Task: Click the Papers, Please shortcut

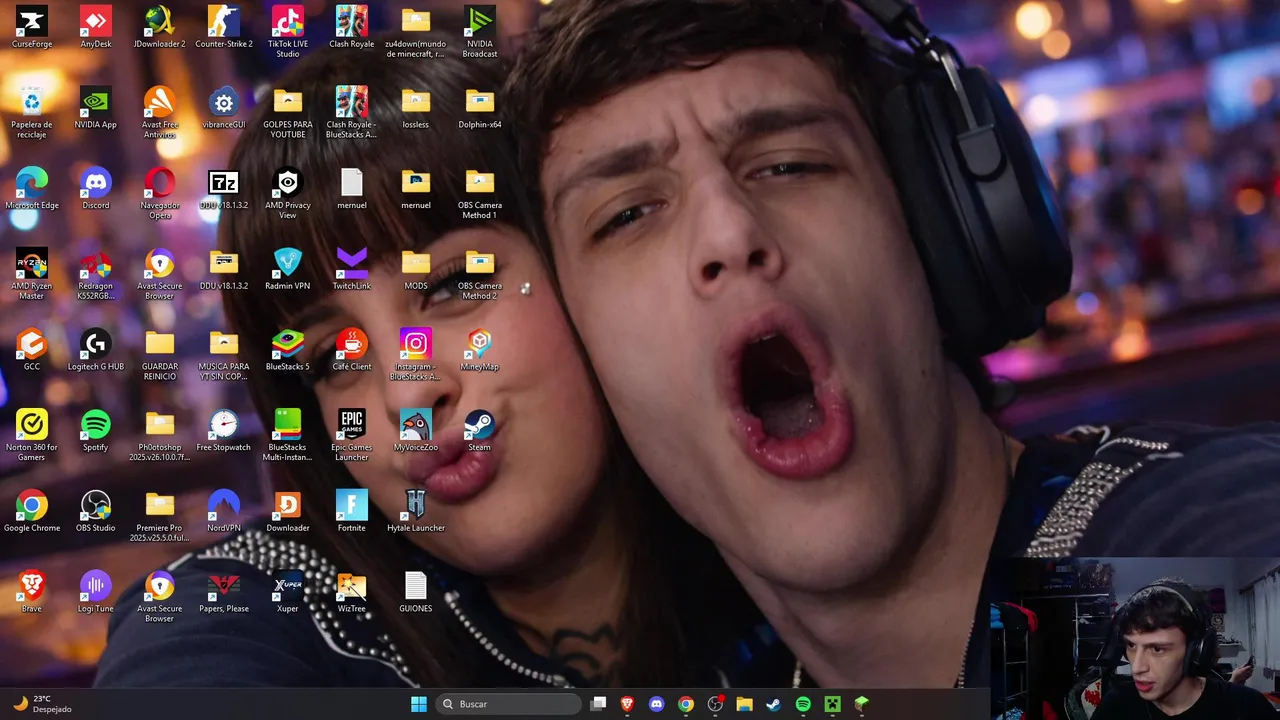Action: pyautogui.click(x=224, y=592)
